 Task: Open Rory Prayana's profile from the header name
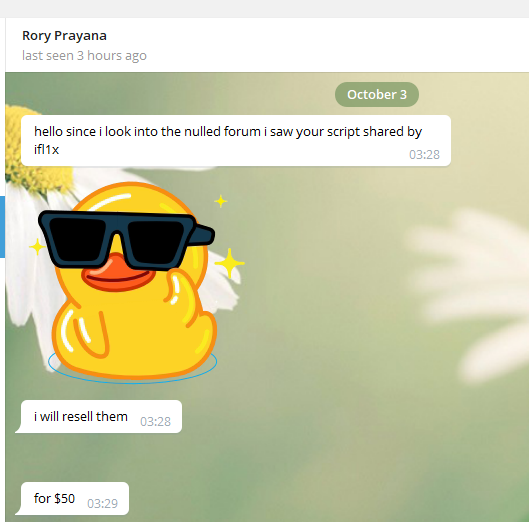click(64, 36)
